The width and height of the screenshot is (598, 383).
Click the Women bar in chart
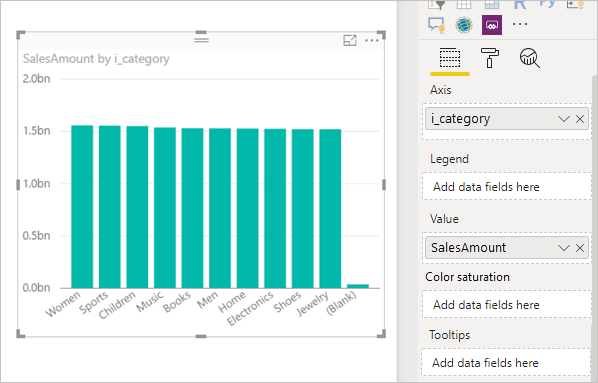(x=82, y=207)
